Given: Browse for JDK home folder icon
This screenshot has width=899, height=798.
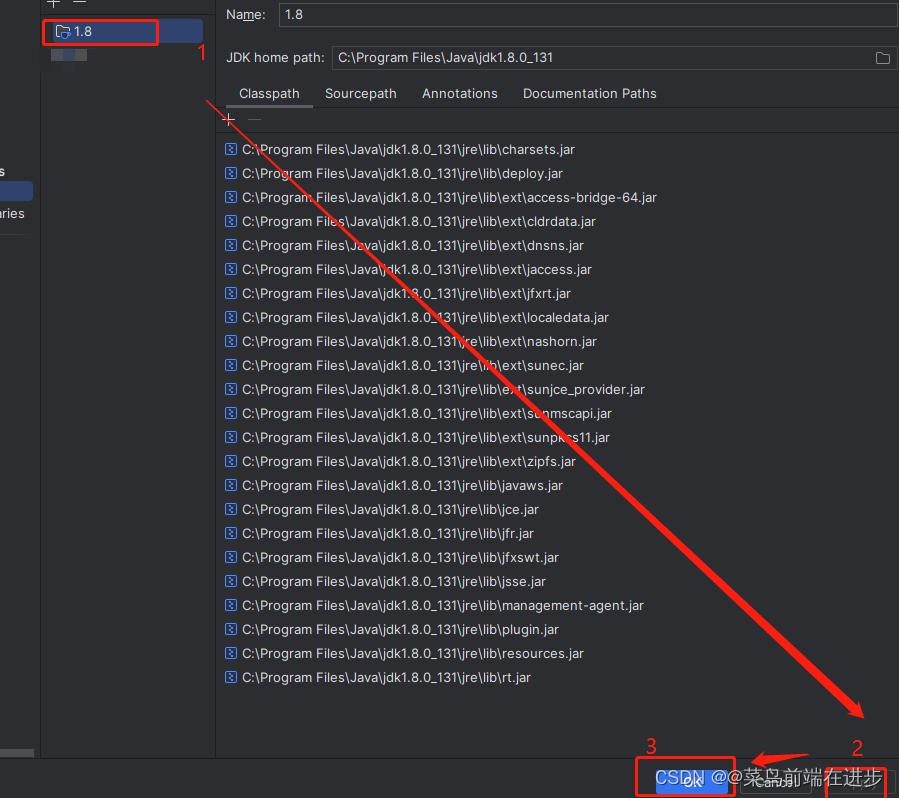Looking at the screenshot, I should pyautogui.click(x=882, y=58).
